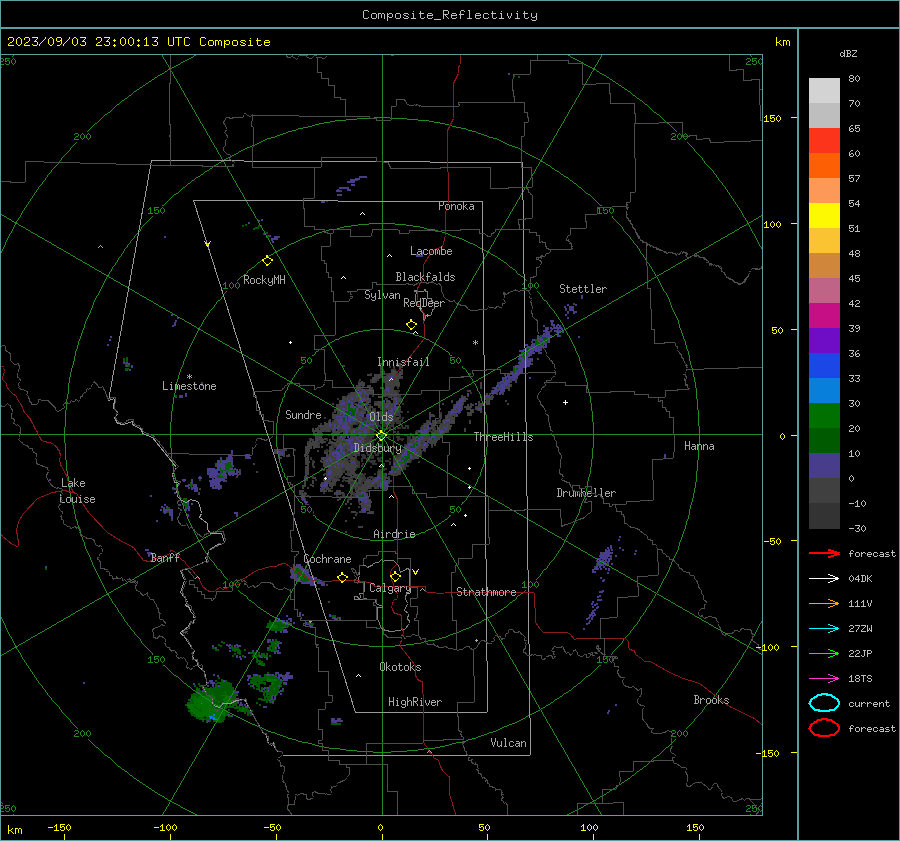
Task: Click the Blackfalds city label
Action: click(x=425, y=277)
